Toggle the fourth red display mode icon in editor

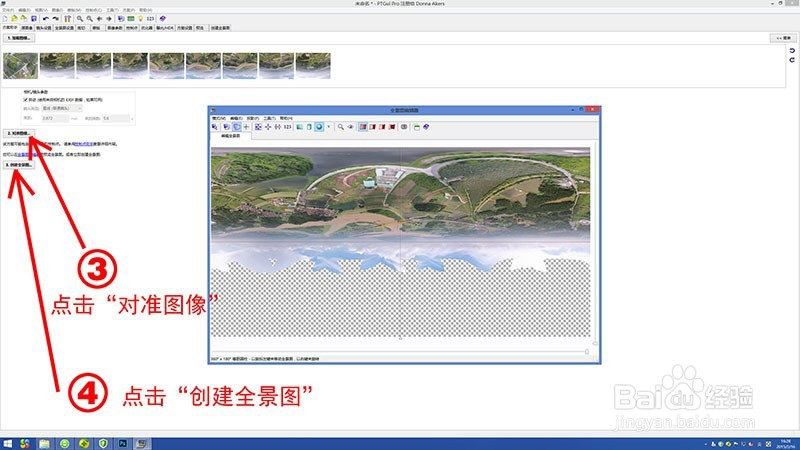coord(392,127)
